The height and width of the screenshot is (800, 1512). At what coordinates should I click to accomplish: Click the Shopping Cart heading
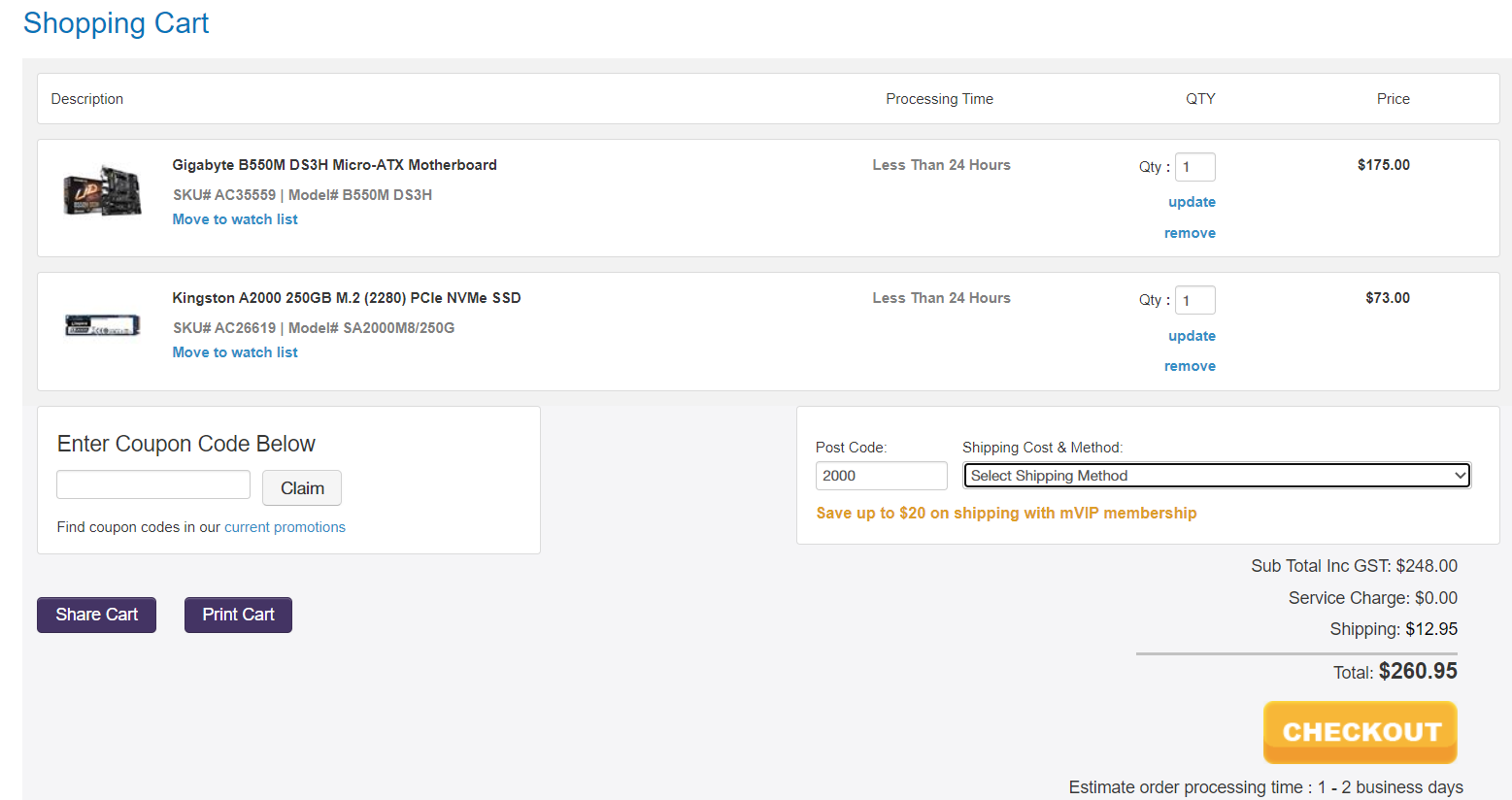[116, 23]
